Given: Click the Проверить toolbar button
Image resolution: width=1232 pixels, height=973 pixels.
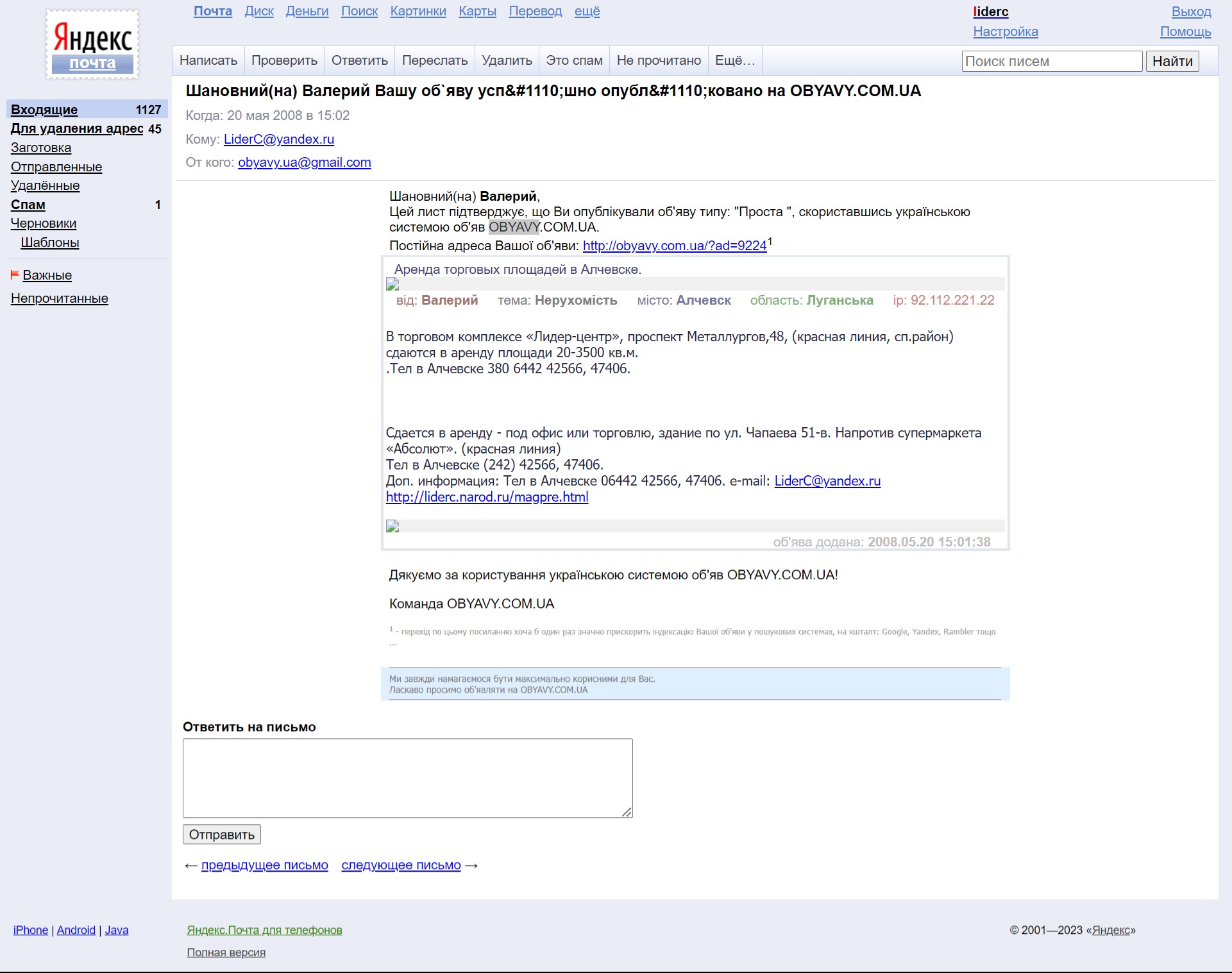Looking at the screenshot, I should pos(284,60).
